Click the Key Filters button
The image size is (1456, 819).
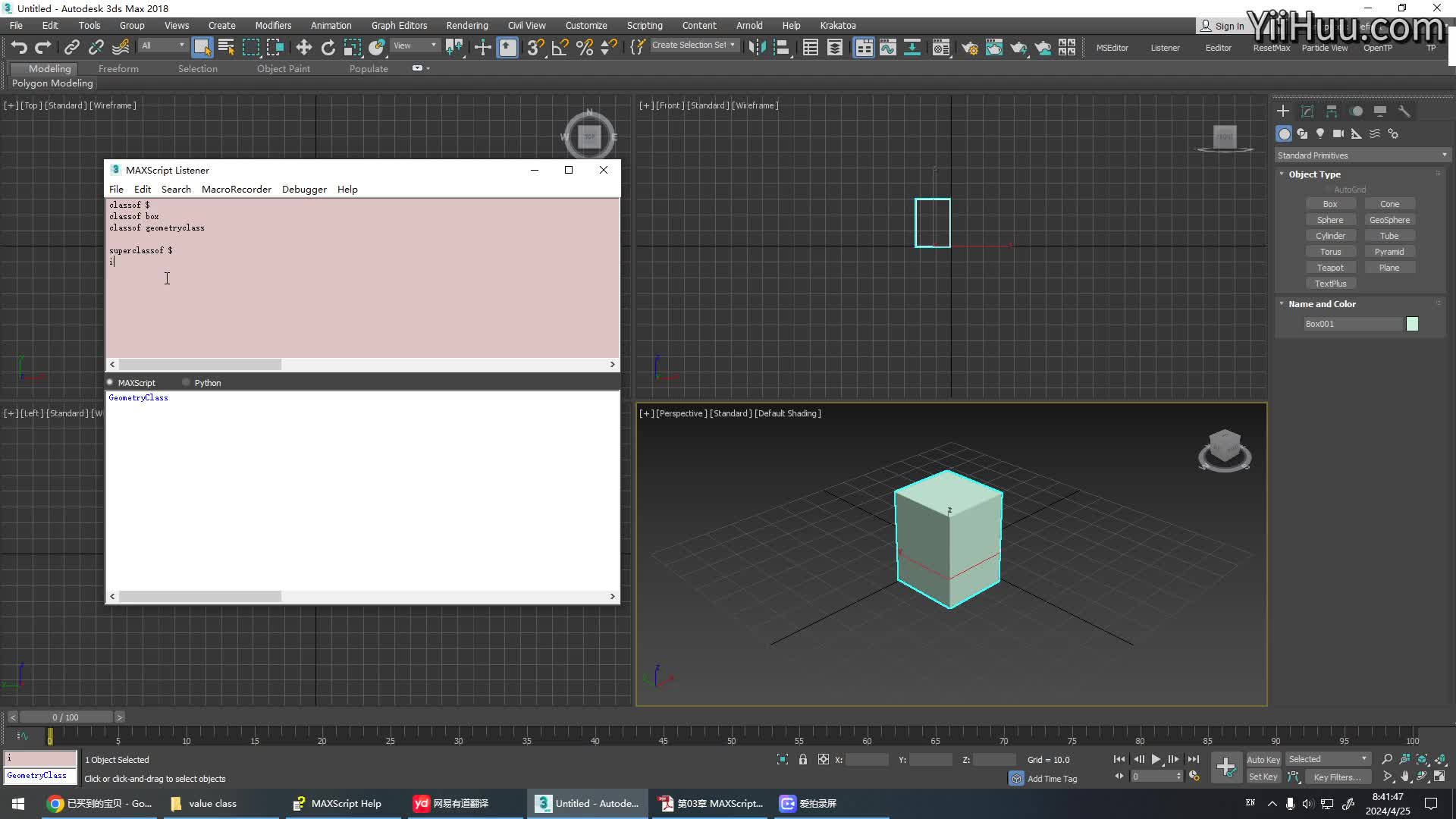1338,777
